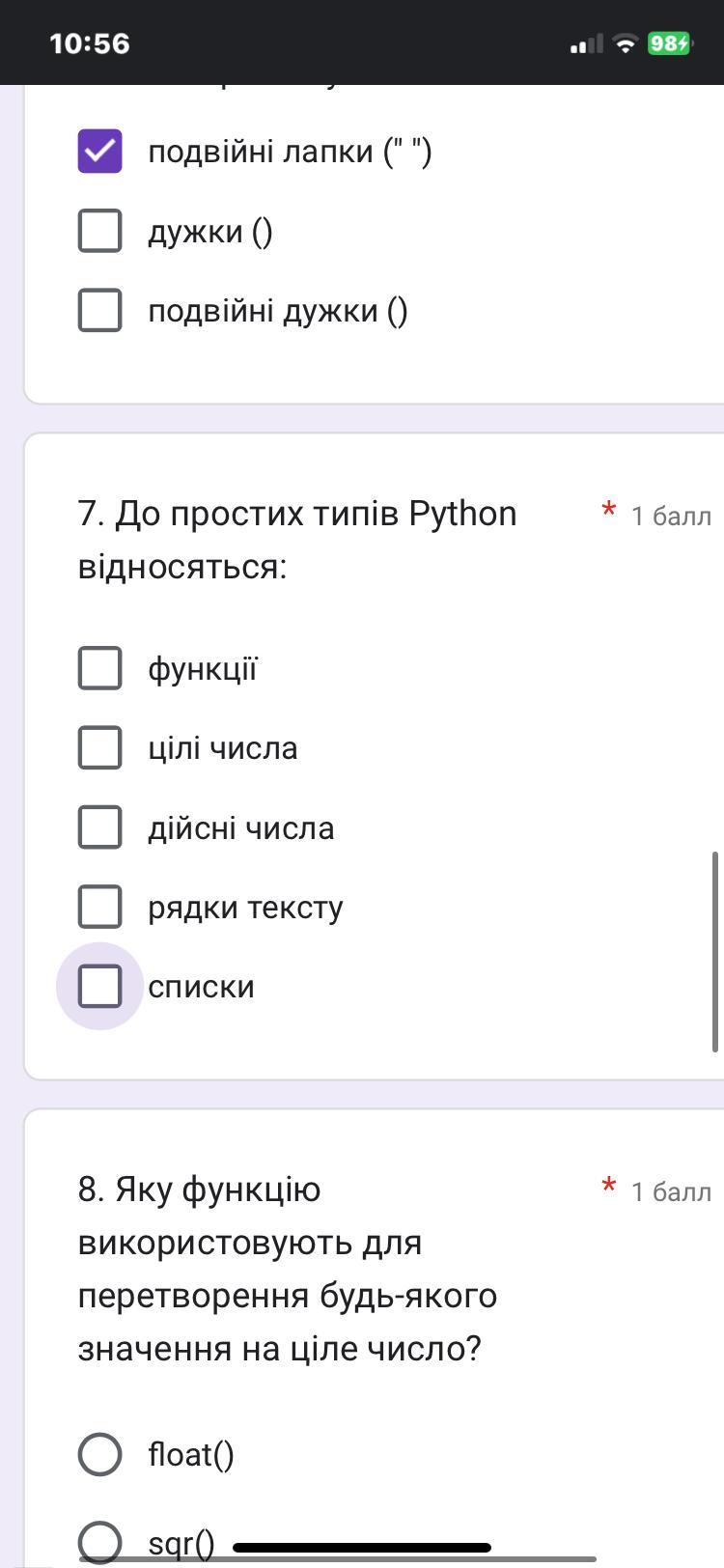This screenshot has width=724, height=1568.
Task: Check the списки checkbox
Action: [99, 986]
